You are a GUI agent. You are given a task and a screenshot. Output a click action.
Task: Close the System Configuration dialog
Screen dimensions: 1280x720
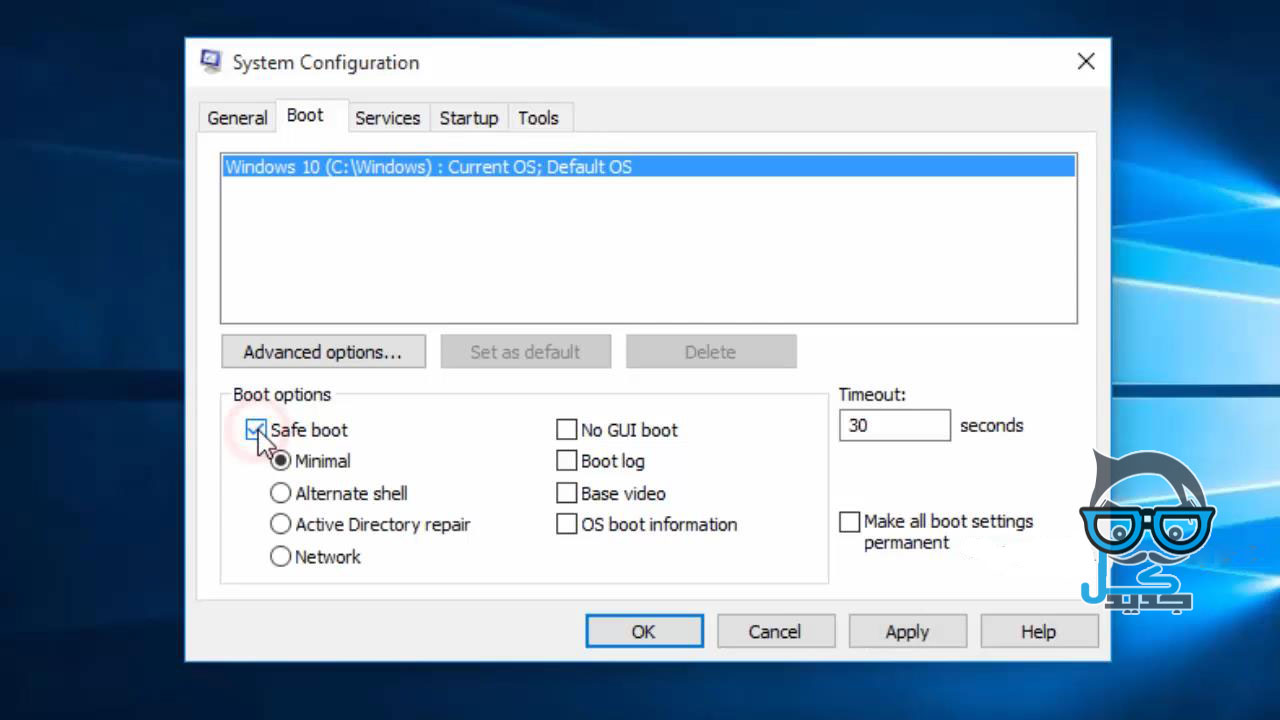[1086, 62]
